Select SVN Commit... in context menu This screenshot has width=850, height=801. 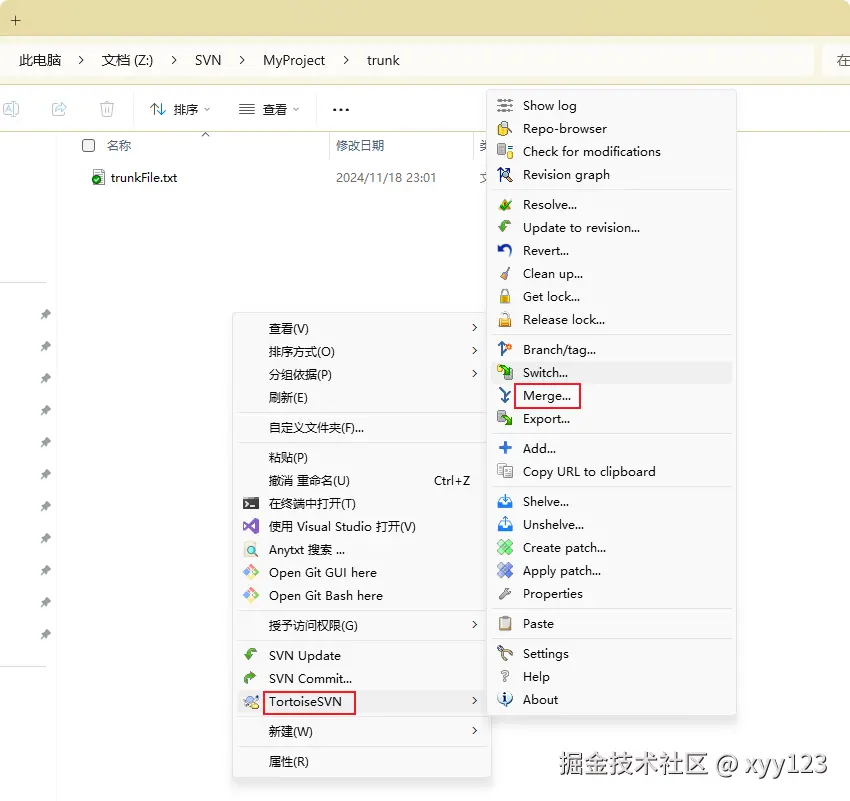click(361, 678)
